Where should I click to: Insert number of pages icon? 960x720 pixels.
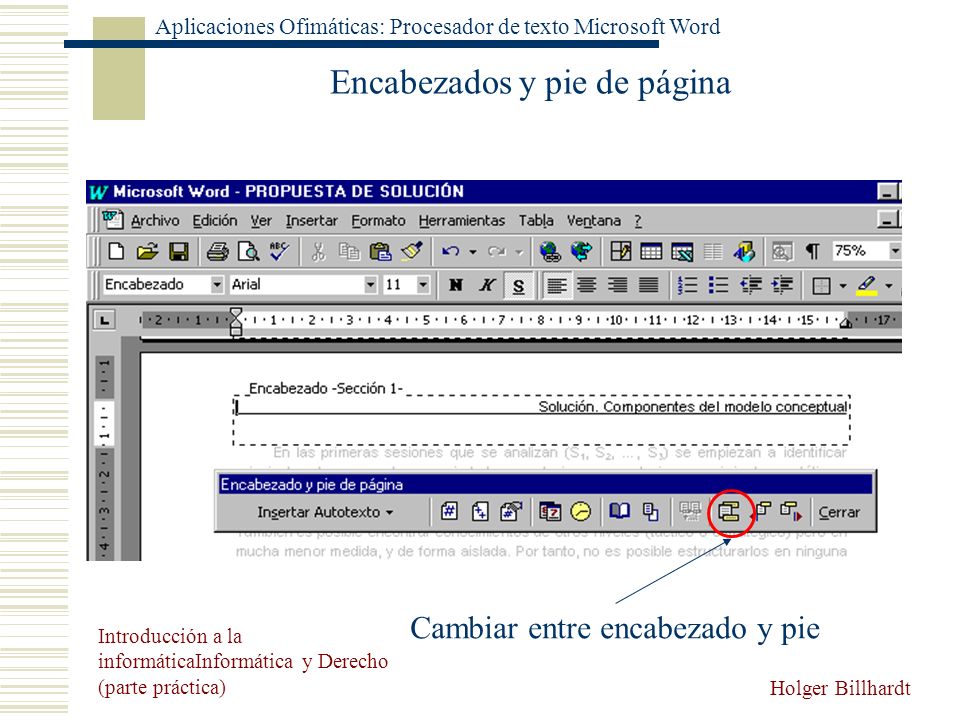point(480,511)
